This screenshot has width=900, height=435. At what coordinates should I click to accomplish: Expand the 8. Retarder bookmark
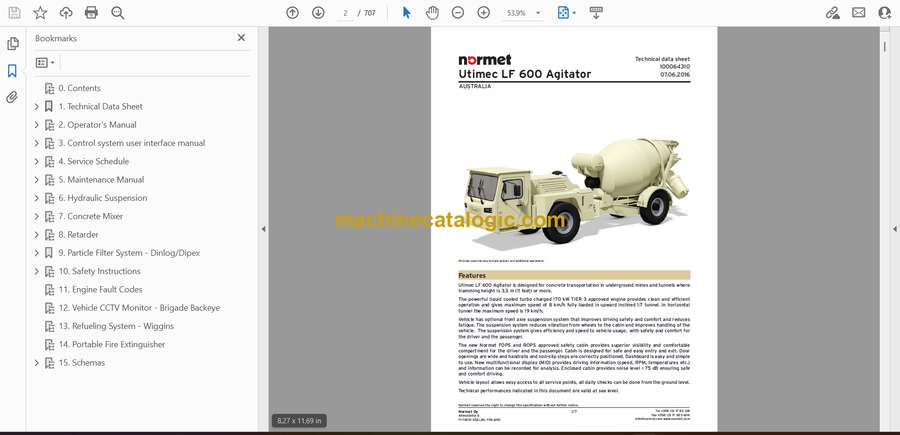(37, 235)
